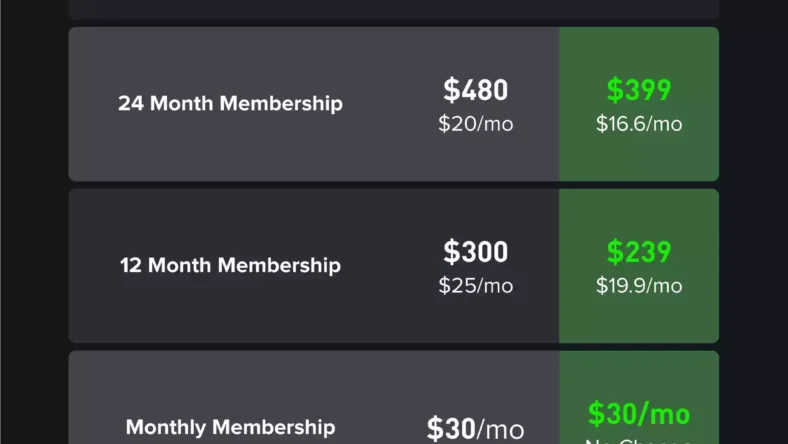Viewport: 788px width, 444px height.
Task: Click the No Change text under green $30/mo
Action: tap(639, 440)
